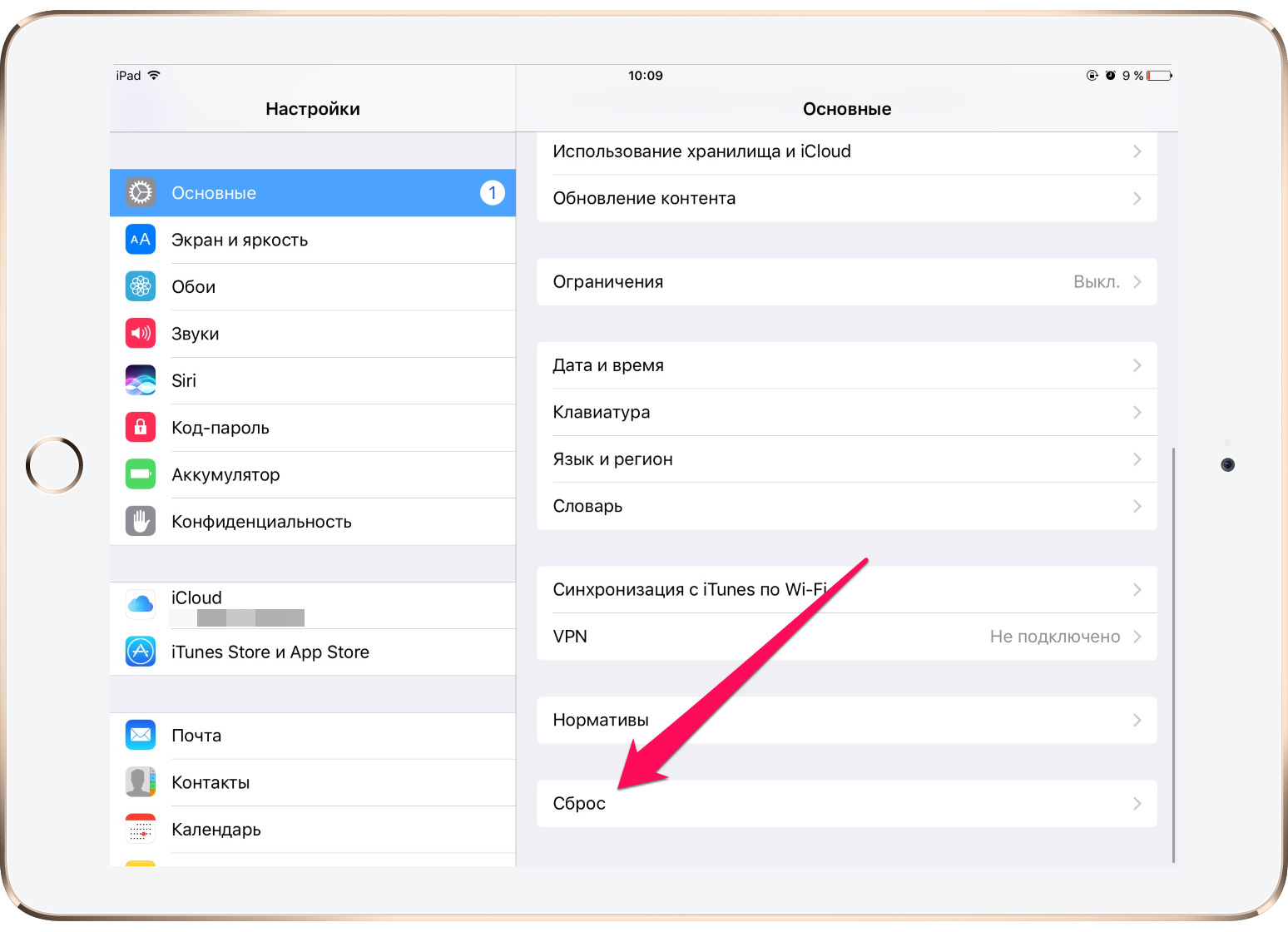Open Сброс chevron

(1137, 804)
